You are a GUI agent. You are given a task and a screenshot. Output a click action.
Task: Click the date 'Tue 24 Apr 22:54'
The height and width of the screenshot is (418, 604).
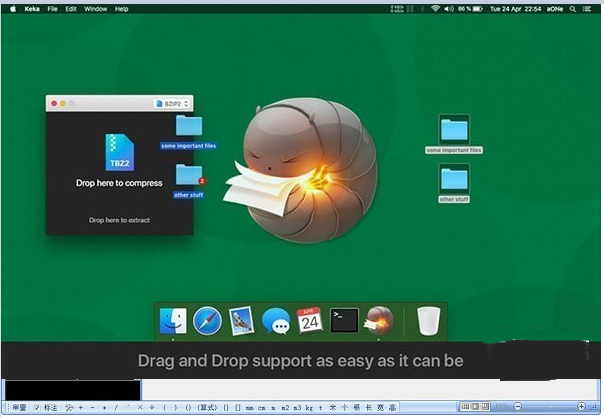[515, 9]
